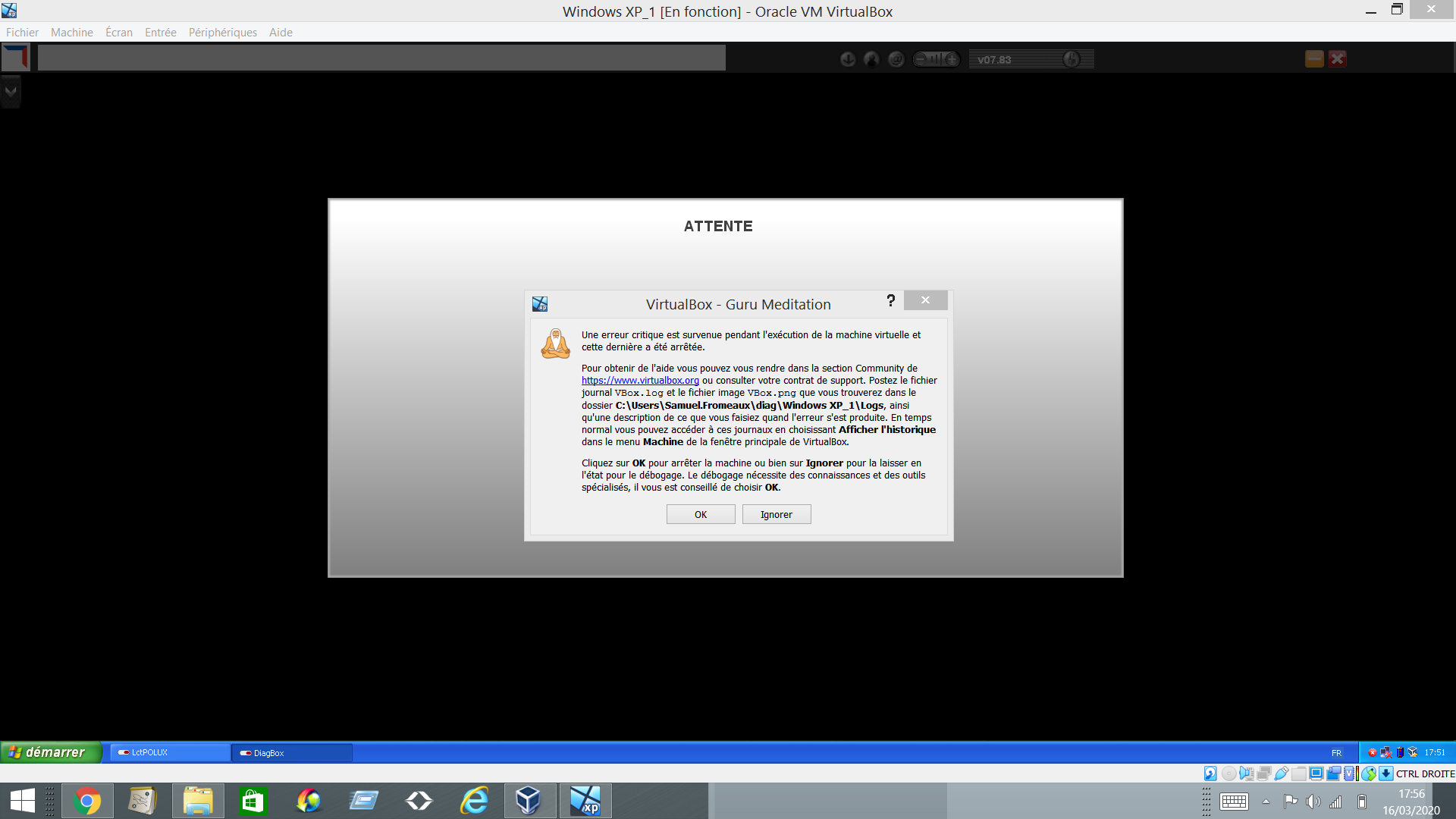Image resolution: width=1456 pixels, height=819 pixels.
Task: Click the CTRL DROITE host key label
Action: pos(1426,773)
